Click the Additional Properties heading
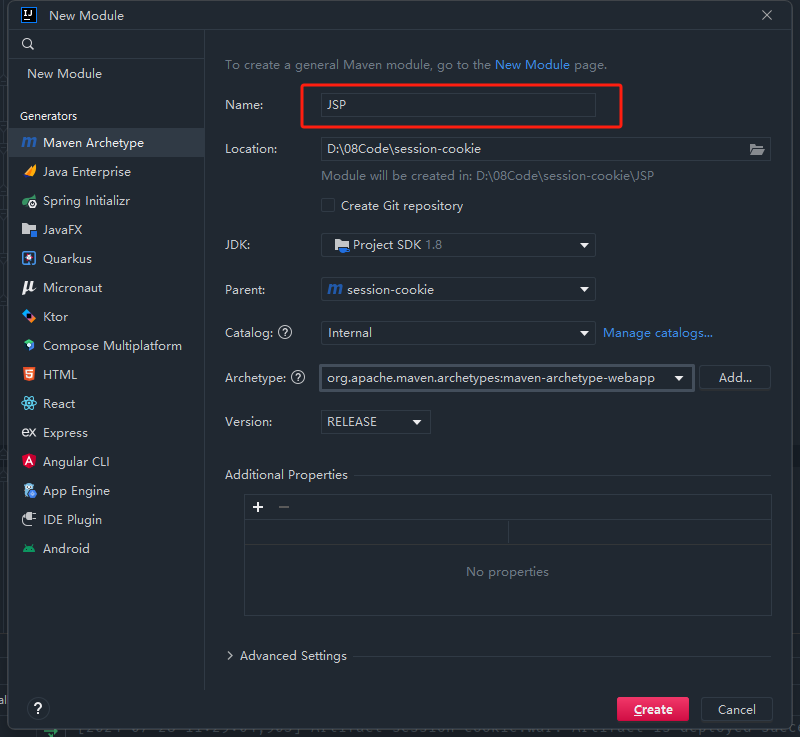 [286, 475]
